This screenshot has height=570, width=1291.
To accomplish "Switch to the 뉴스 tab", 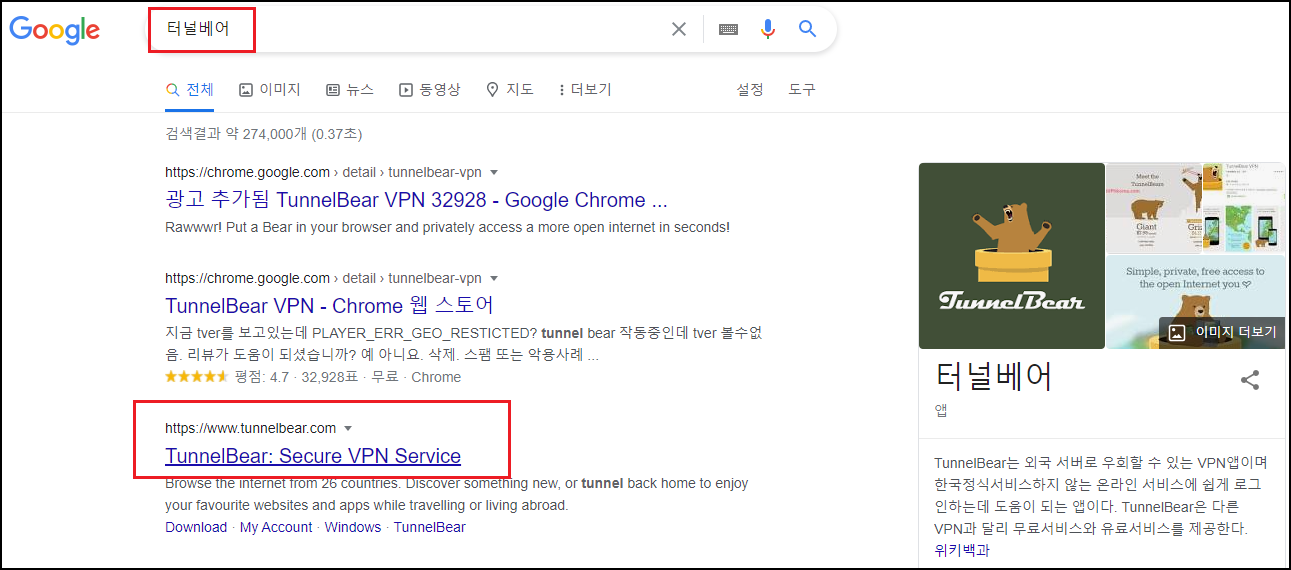I will coord(350,89).
